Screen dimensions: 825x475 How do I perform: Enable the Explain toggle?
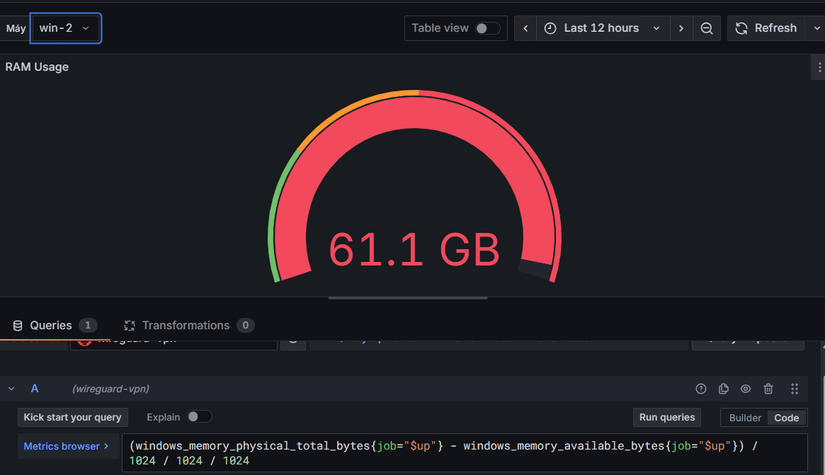tap(199, 417)
